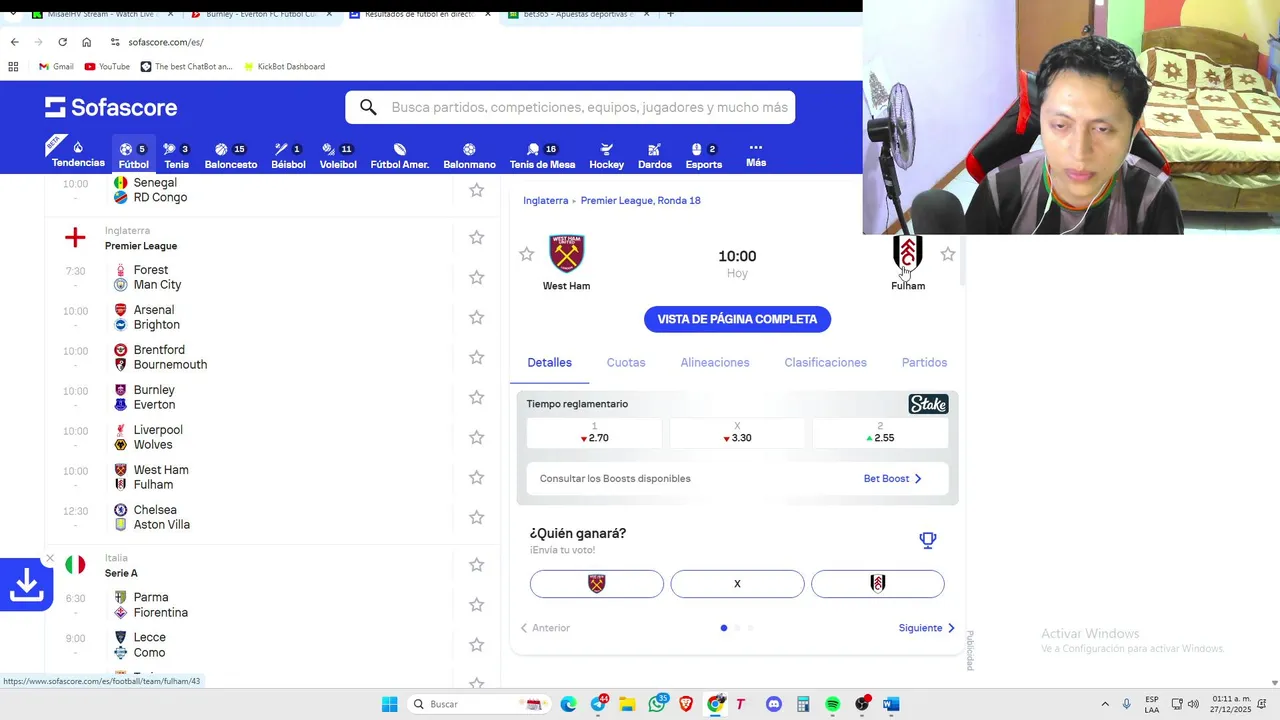Favorite the Senegal vs RD Congo match
The image size is (1280, 720).
pos(477,190)
